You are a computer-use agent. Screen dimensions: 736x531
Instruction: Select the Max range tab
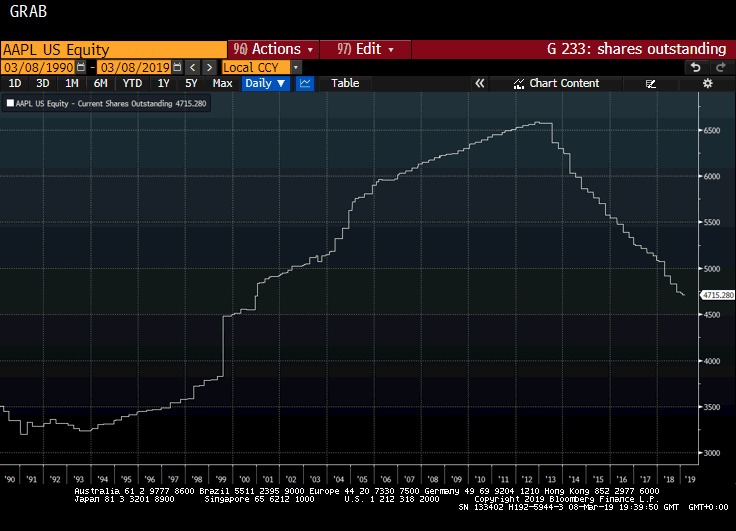click(x=222, y=84)
